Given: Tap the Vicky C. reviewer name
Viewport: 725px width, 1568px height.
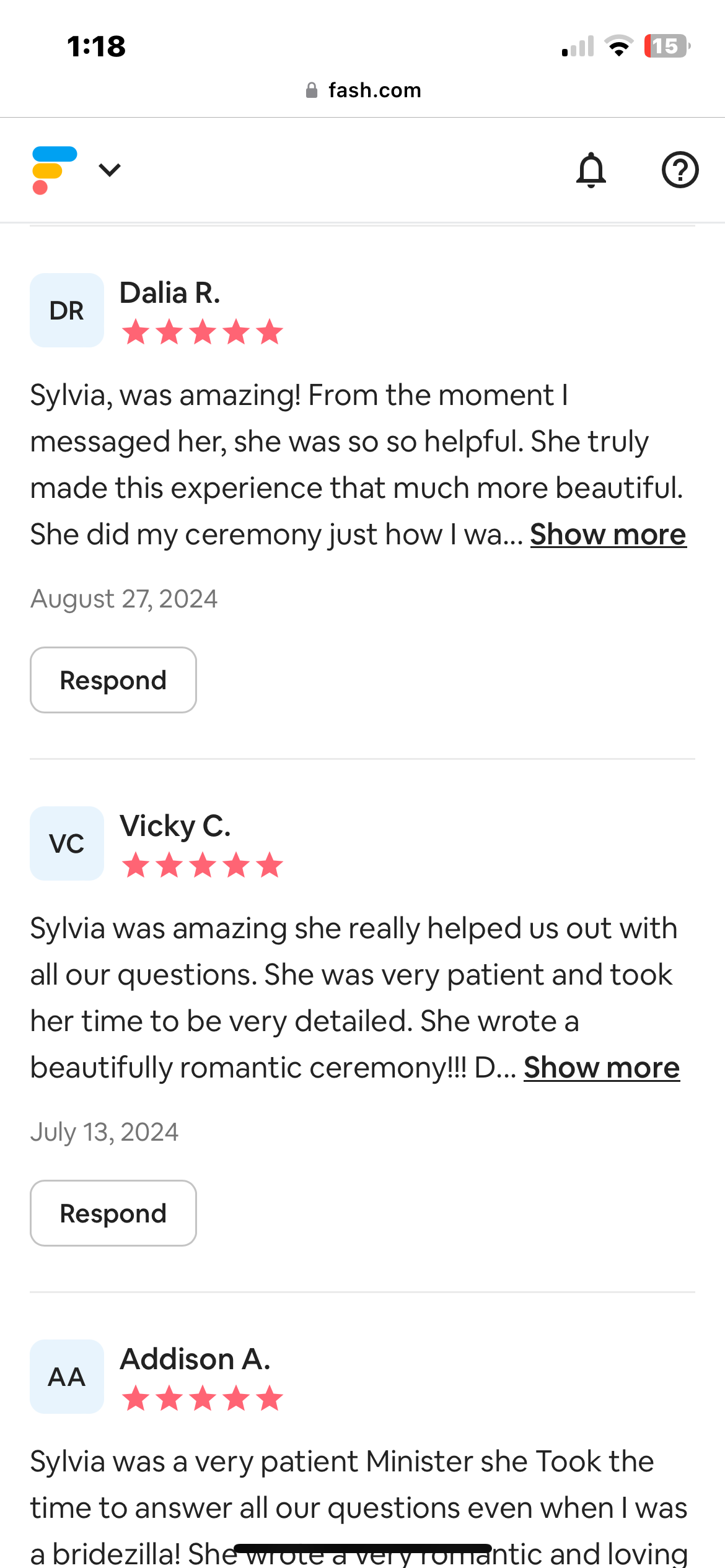Looking at the screenshot, I should pyautogui.click(x=175, y=826).
